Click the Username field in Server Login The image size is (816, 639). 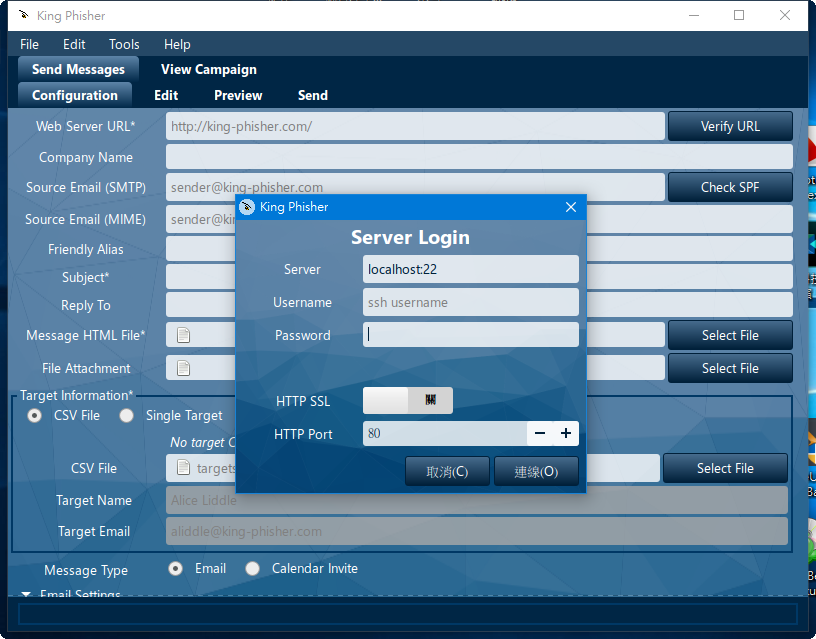pos(470,302)
